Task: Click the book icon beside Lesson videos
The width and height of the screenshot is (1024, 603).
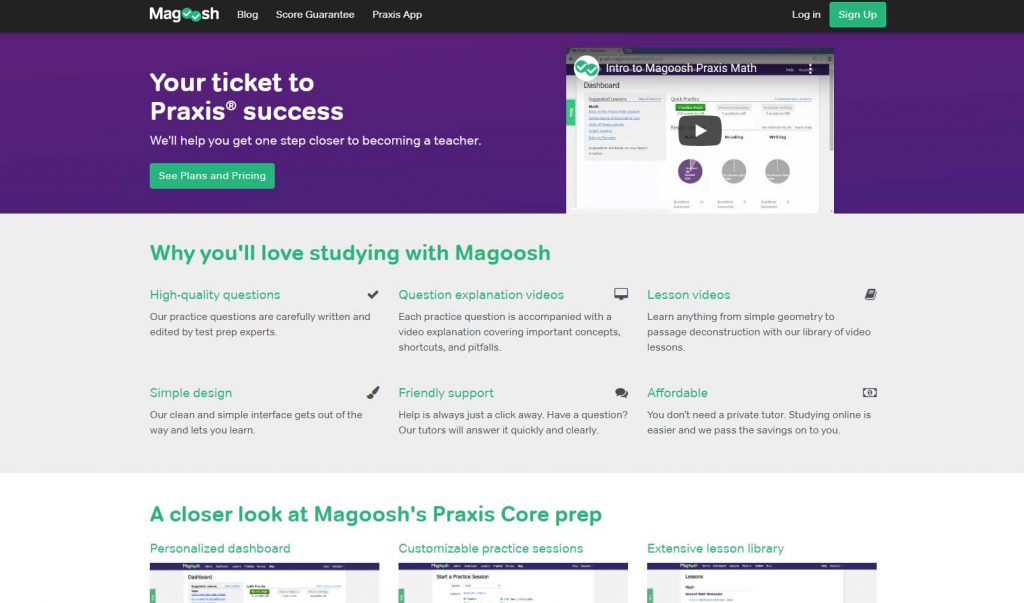Action: coord(871,295)
